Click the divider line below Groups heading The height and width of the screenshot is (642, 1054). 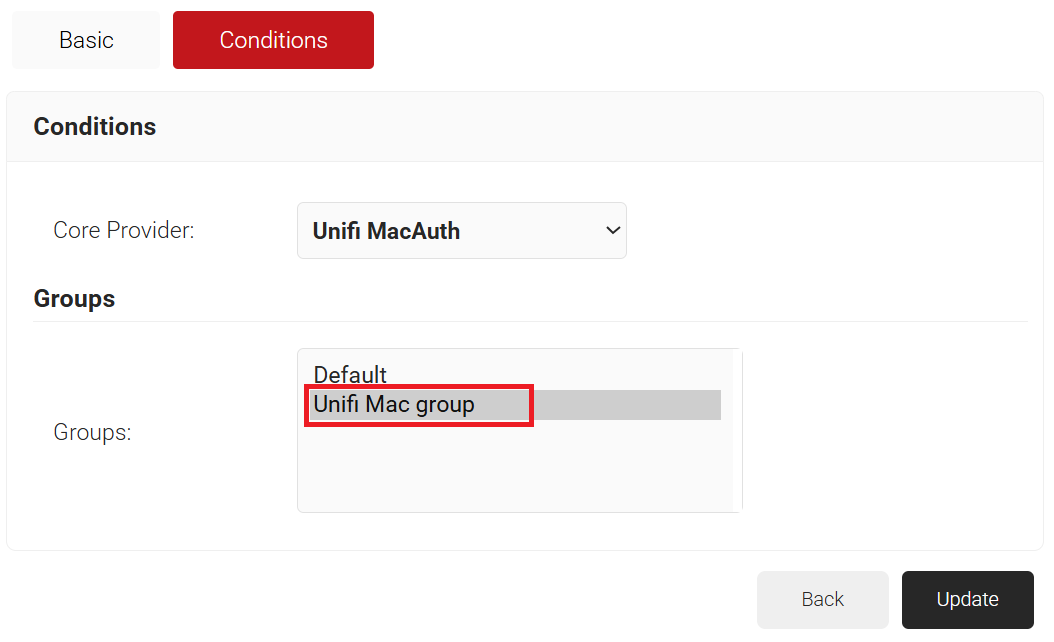tap(530, 321)
